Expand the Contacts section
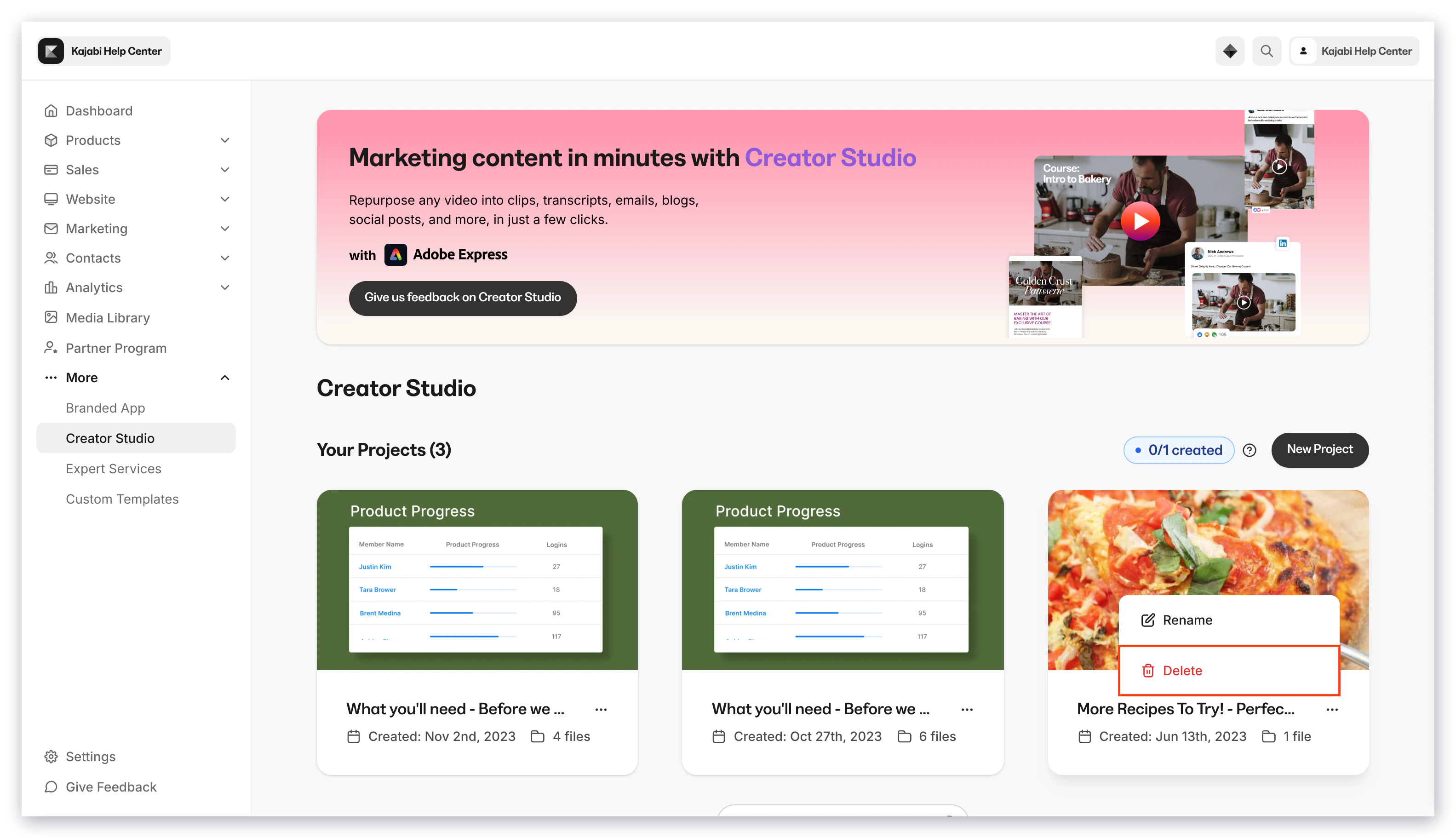1456x838 pixels. [x=224, y=258]
